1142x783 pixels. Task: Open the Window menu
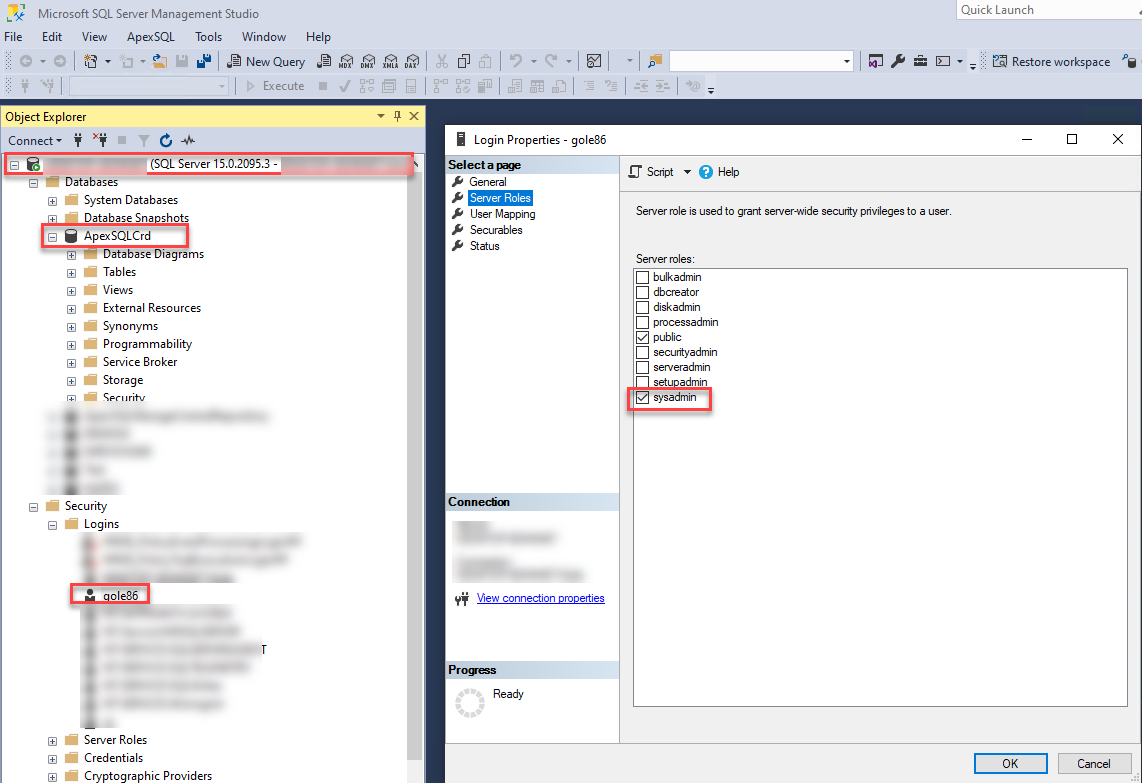coord(264,36)
